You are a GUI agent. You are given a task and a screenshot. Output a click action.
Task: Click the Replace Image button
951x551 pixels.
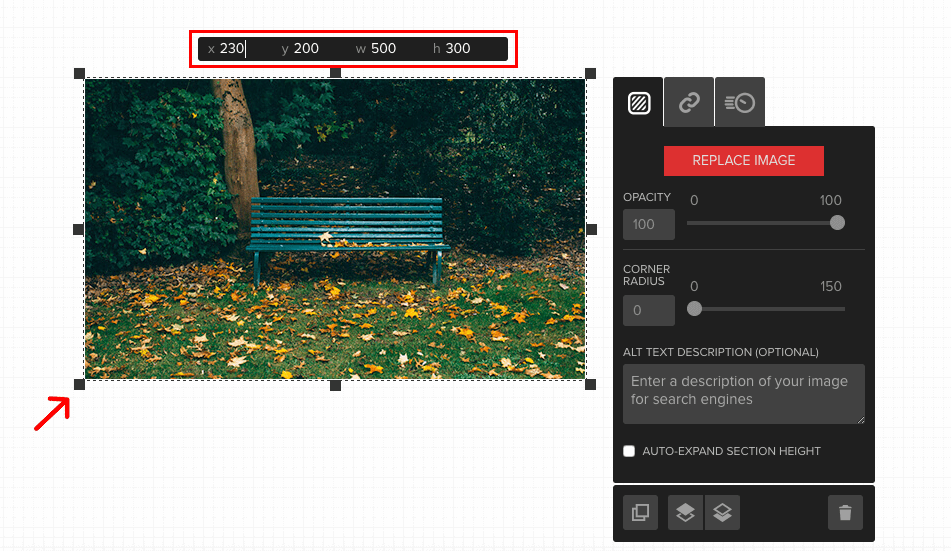[743, 161]
